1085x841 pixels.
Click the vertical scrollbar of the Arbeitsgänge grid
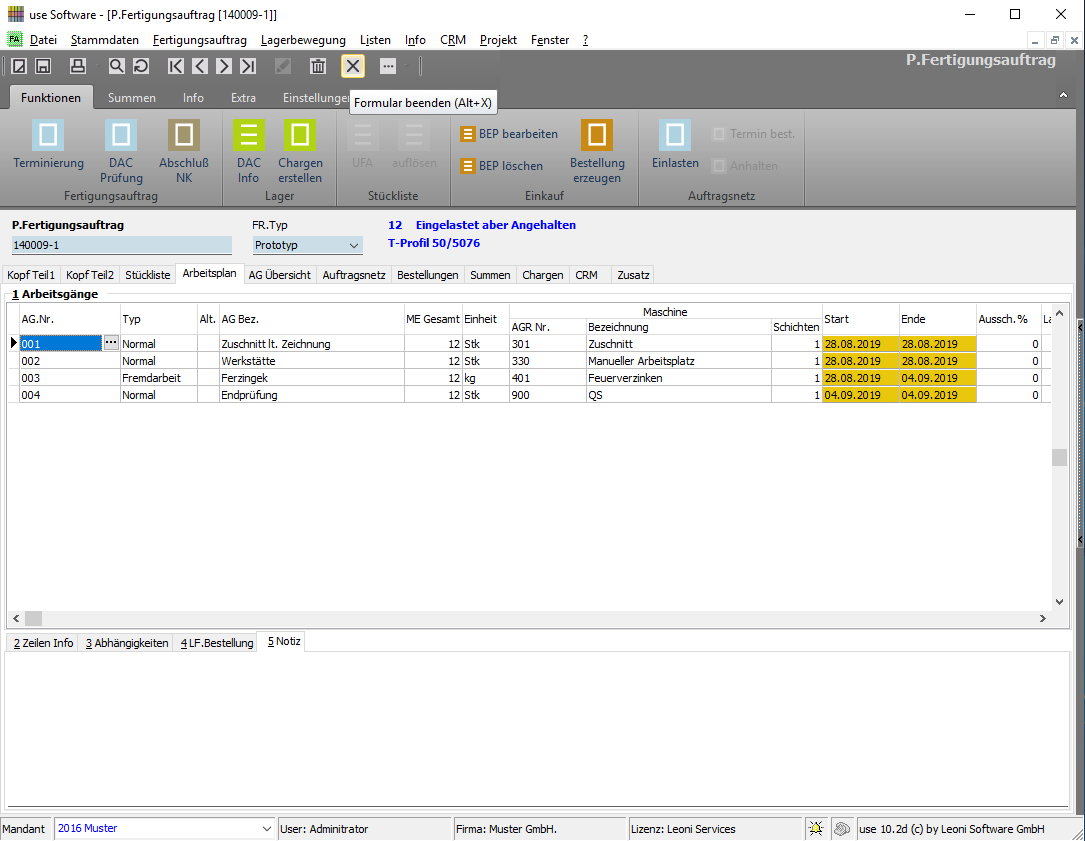pyautogui.click(x=1059, y=458)
